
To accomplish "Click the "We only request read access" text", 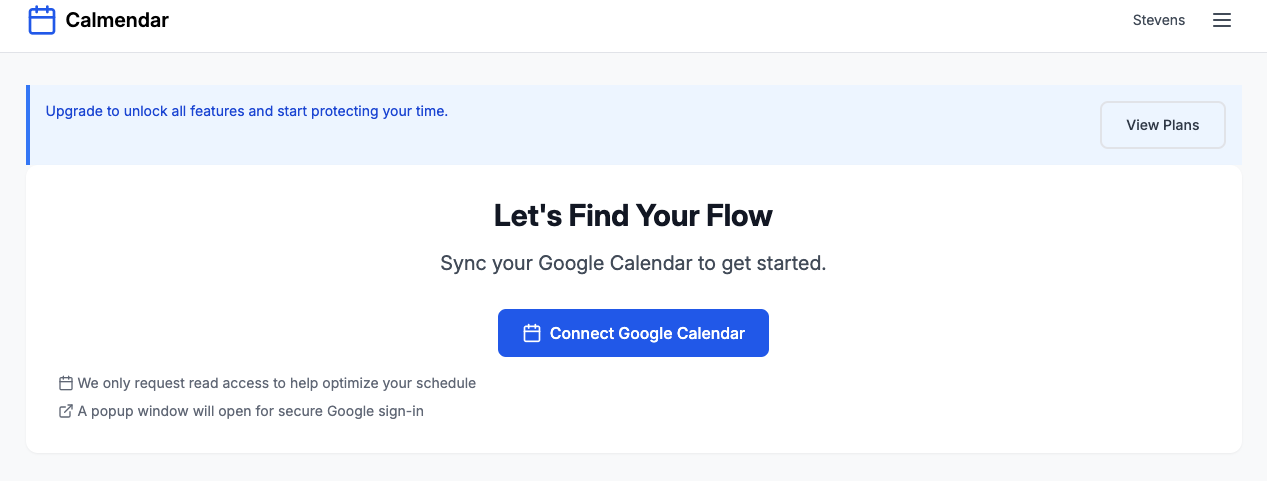I will click(276, 383).
